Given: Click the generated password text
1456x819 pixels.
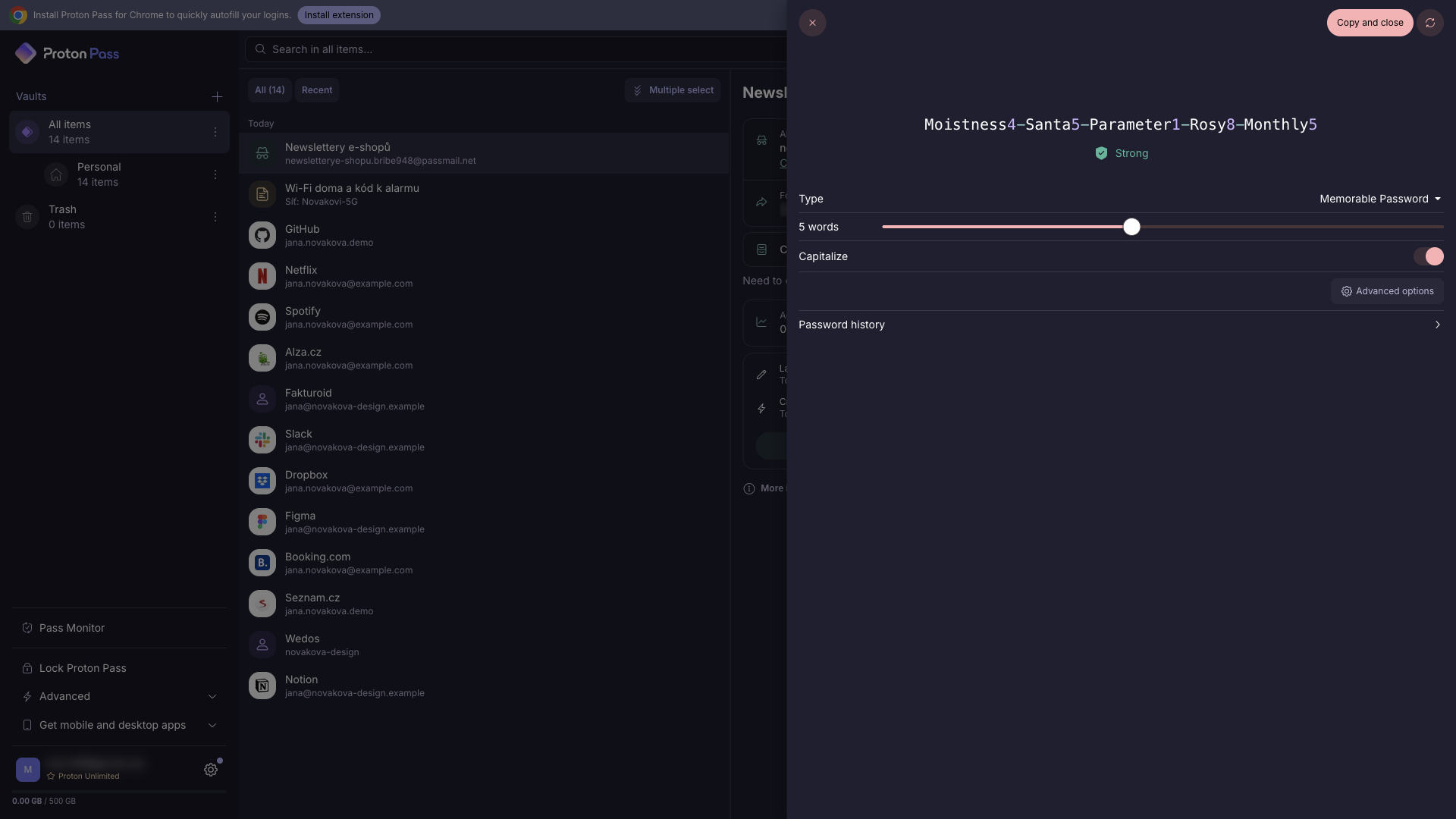Looking at the screenshot, I should point(1121,124).
